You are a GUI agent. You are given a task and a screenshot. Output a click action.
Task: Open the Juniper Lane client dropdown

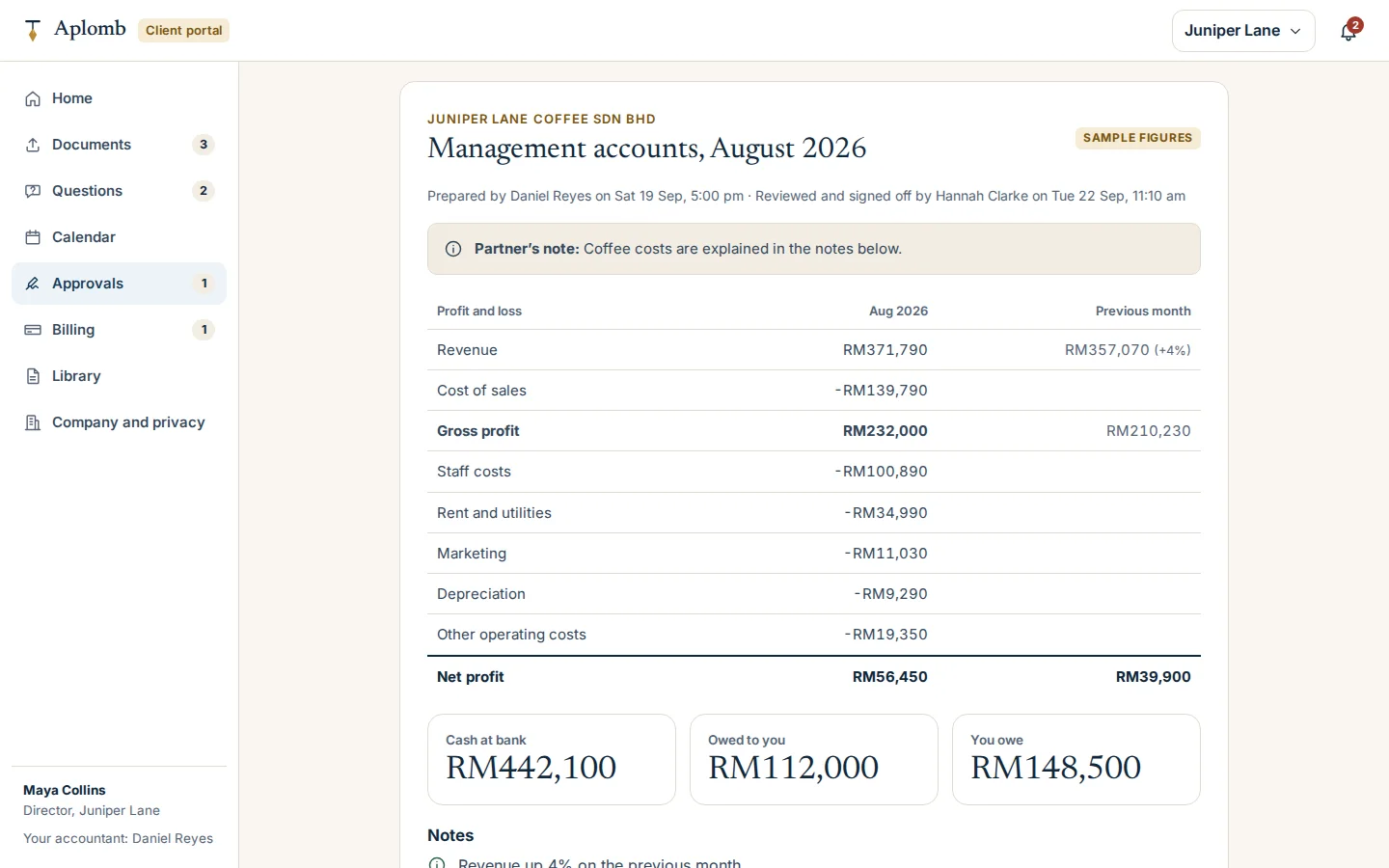(1243, 31)
